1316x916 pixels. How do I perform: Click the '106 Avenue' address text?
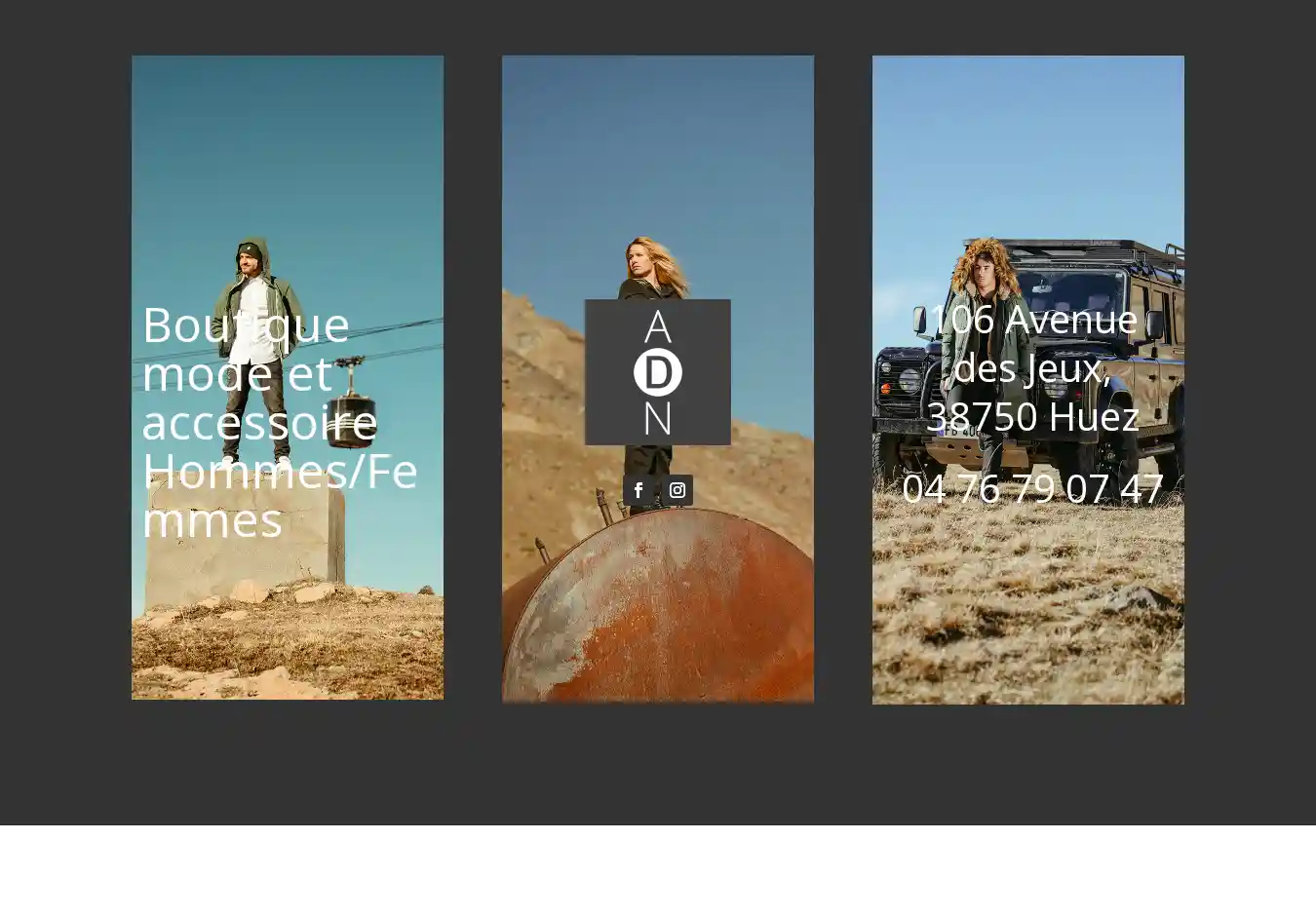click(x=1032, y=320)
